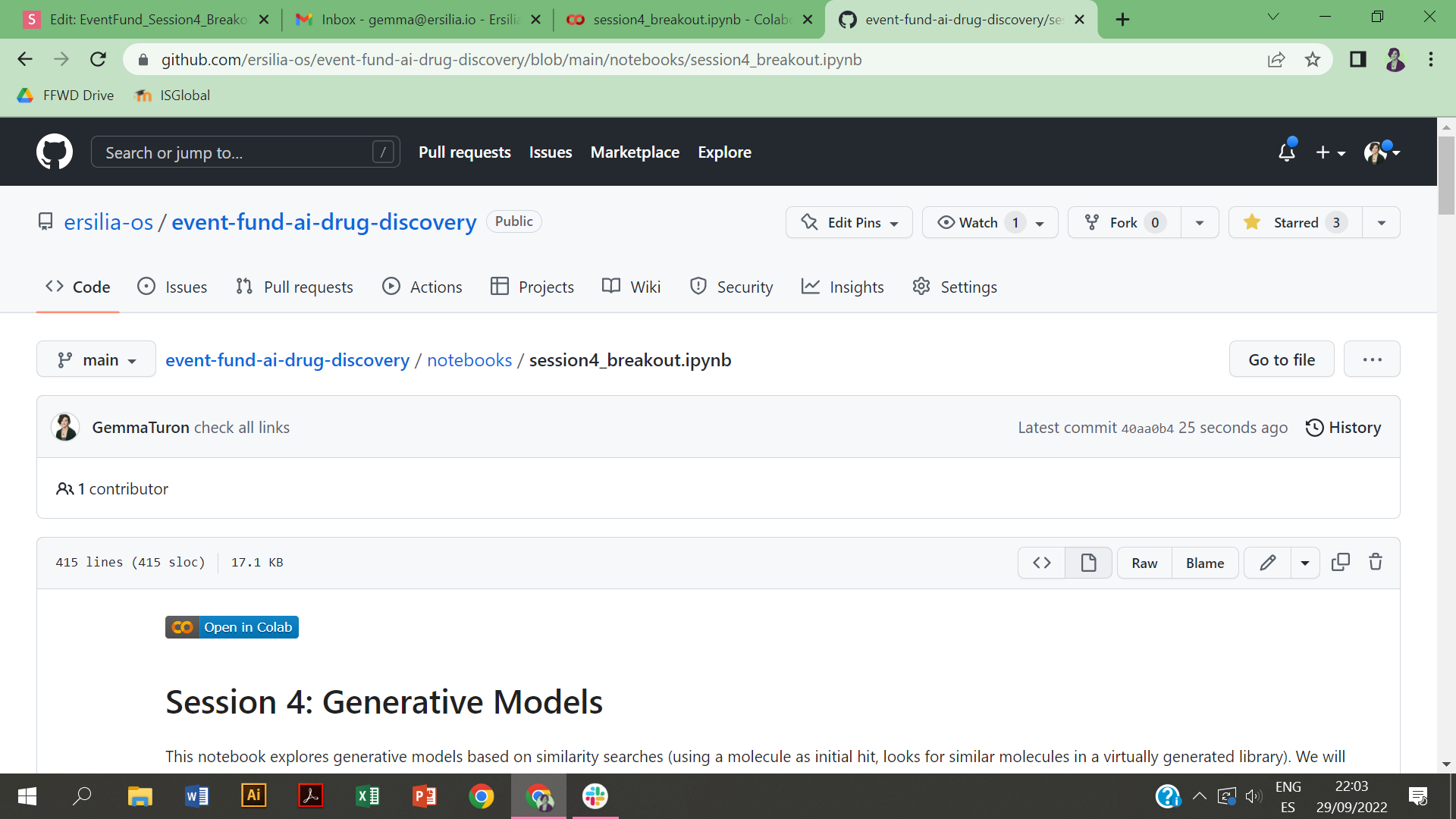The width and height of the screenshot is (1456, 819).
Task: Copy raw file contents icon
Action: 1340,563
